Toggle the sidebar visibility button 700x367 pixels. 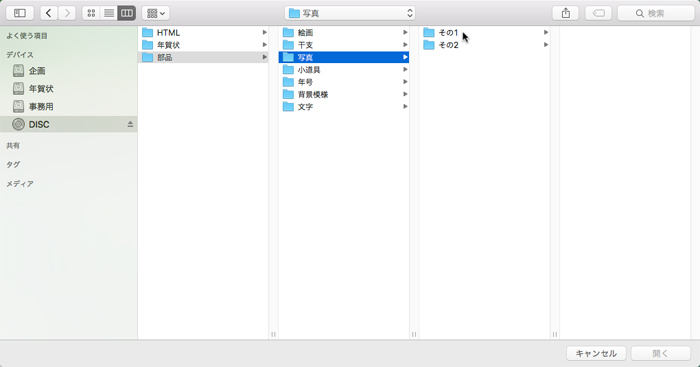[20, 13]
